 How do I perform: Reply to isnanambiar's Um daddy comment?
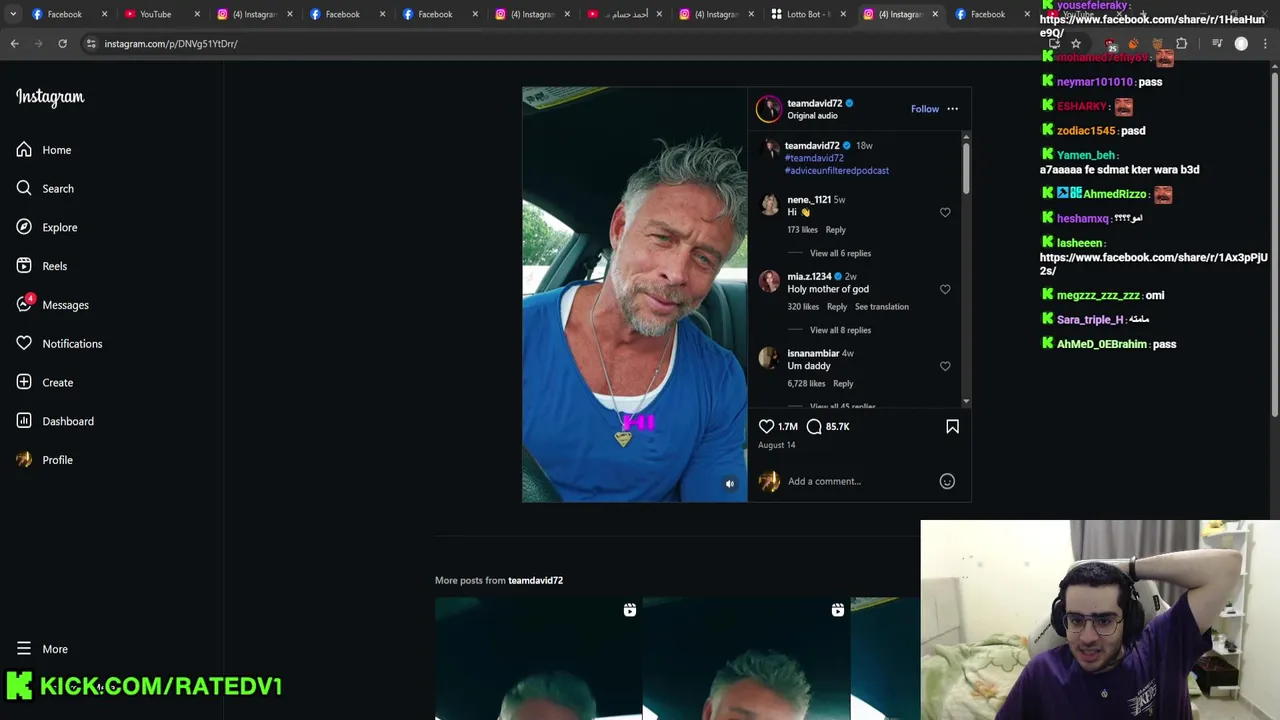(x=843, y=384)
